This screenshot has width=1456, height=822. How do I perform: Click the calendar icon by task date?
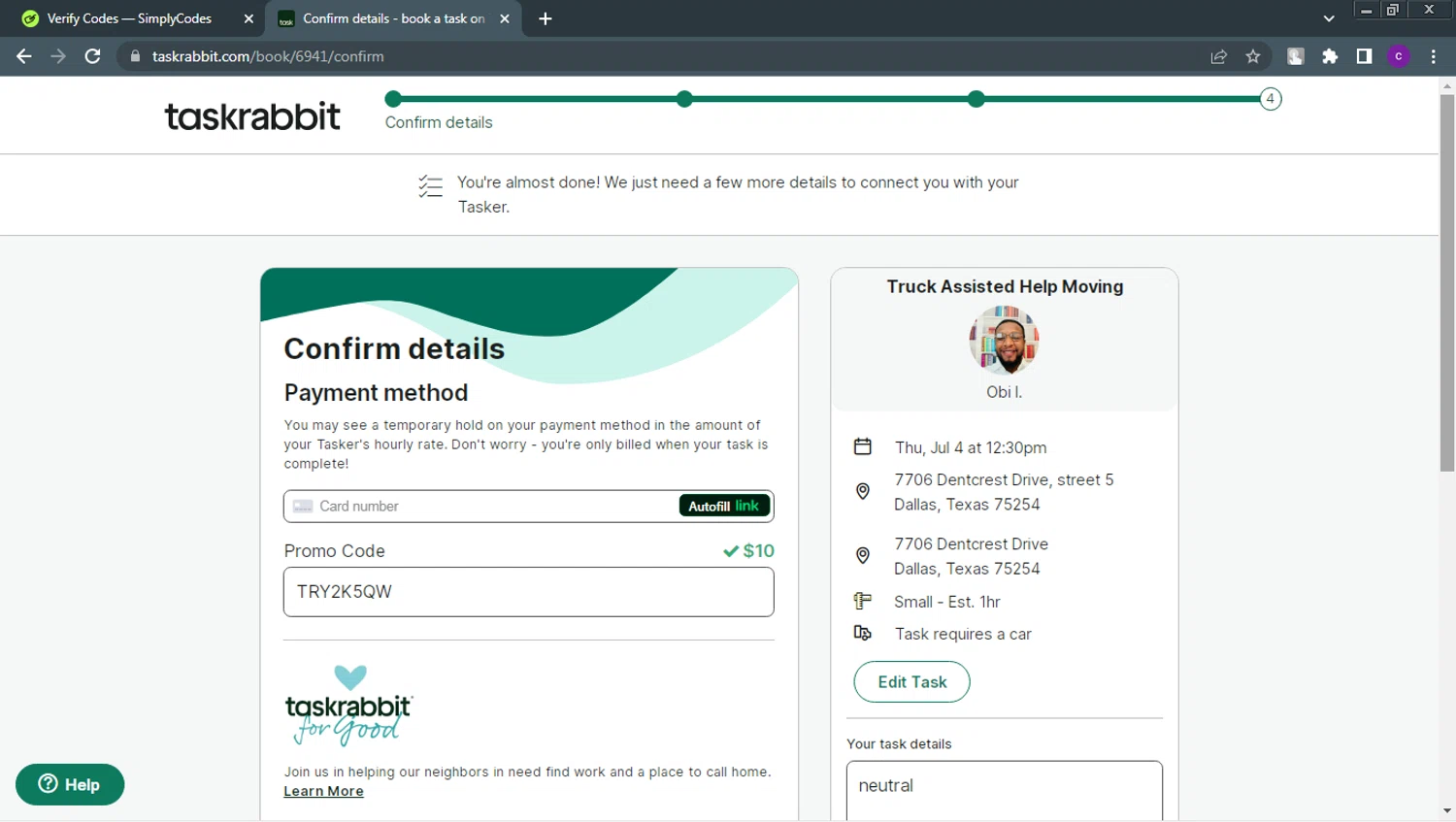click(x=862, y=446)
